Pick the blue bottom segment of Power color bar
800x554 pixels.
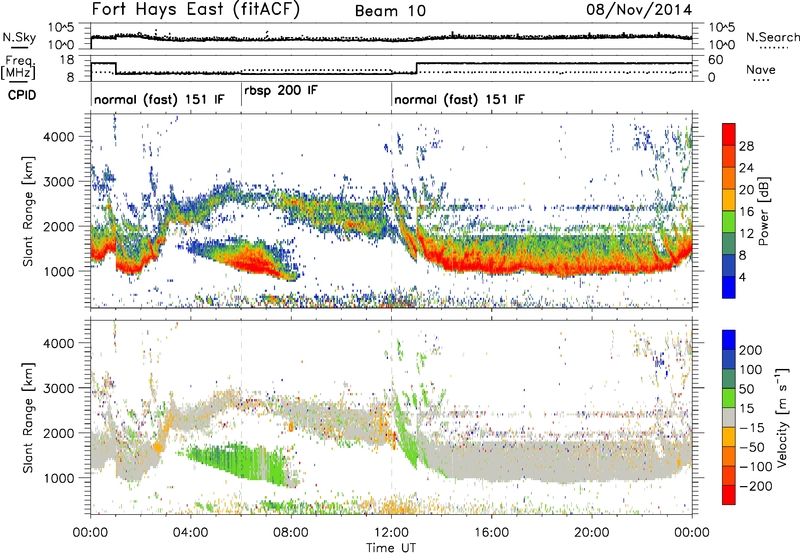point(729,287)
